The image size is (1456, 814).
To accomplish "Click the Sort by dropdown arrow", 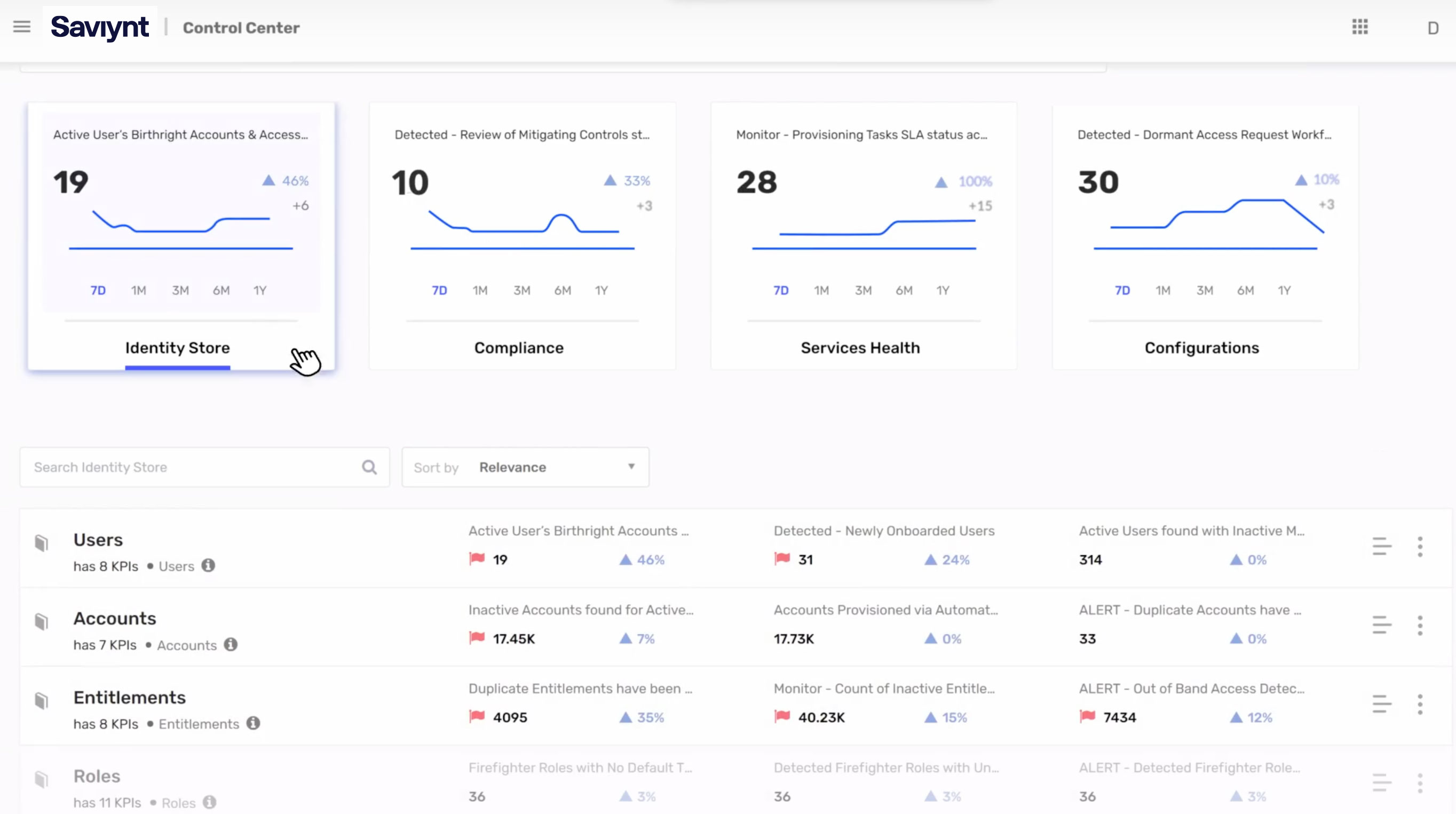I will [631, 467].
